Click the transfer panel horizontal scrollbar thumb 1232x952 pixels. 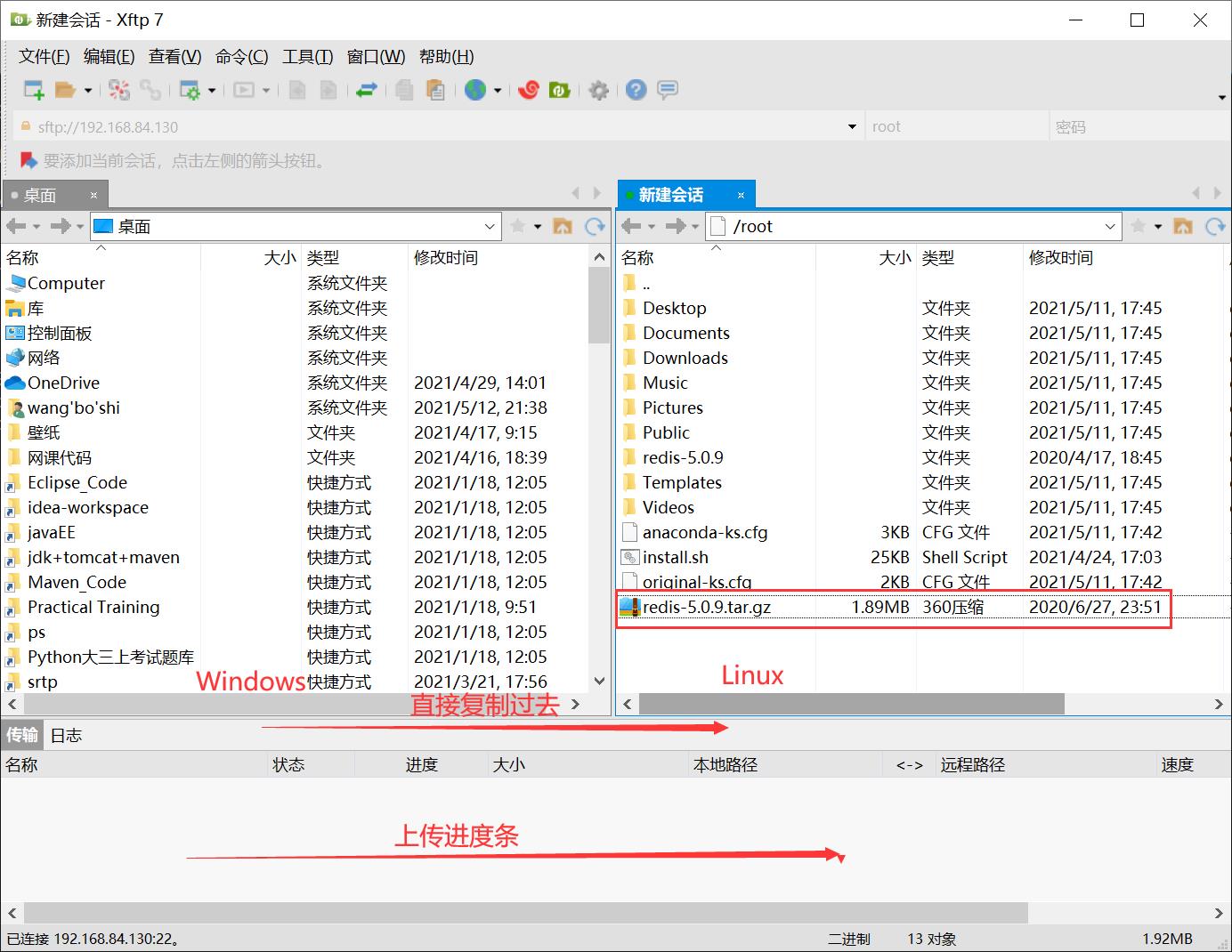click(x=526, y=913)
